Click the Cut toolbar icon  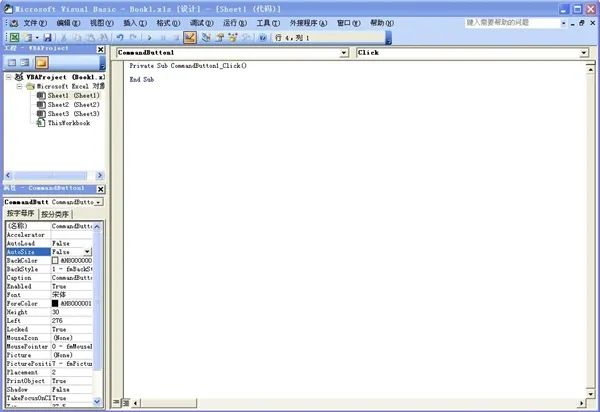point(64,37)
